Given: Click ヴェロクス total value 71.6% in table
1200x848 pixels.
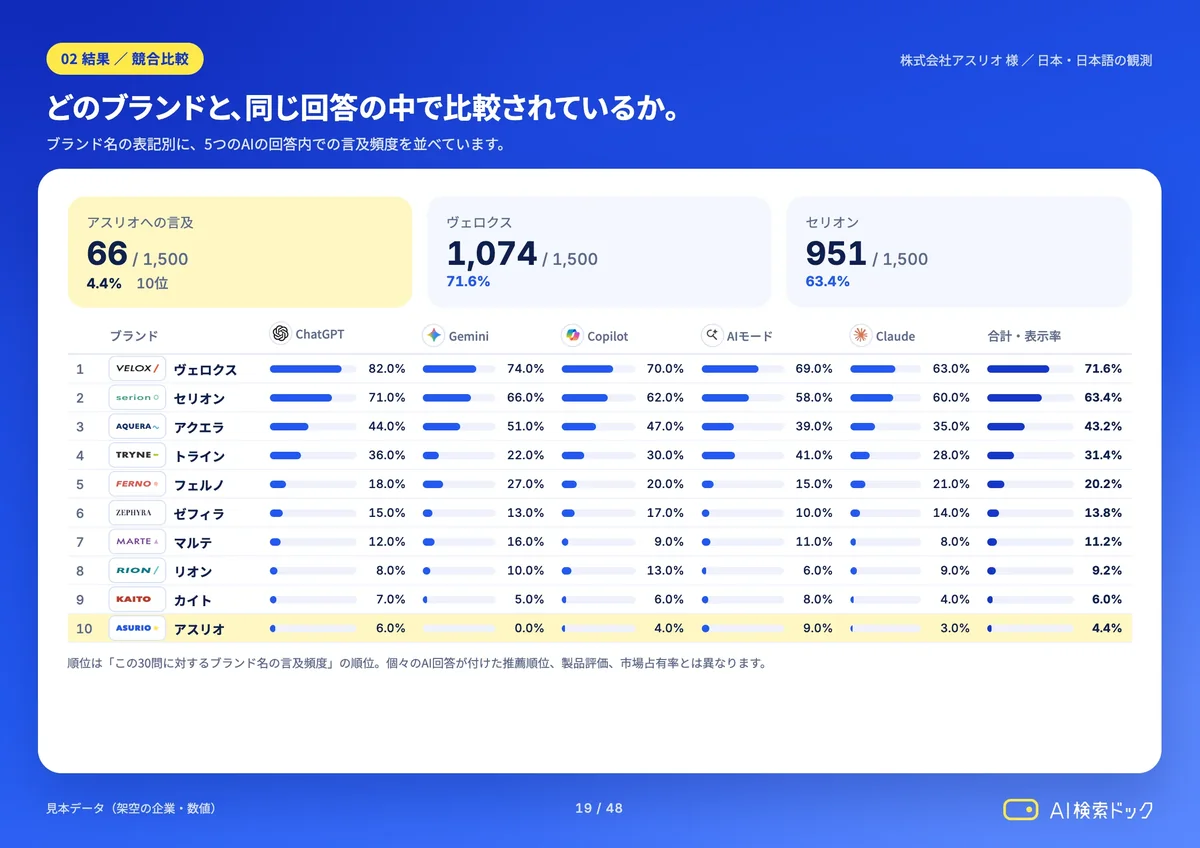Looking at the screenshot, I should [1103, 369].
